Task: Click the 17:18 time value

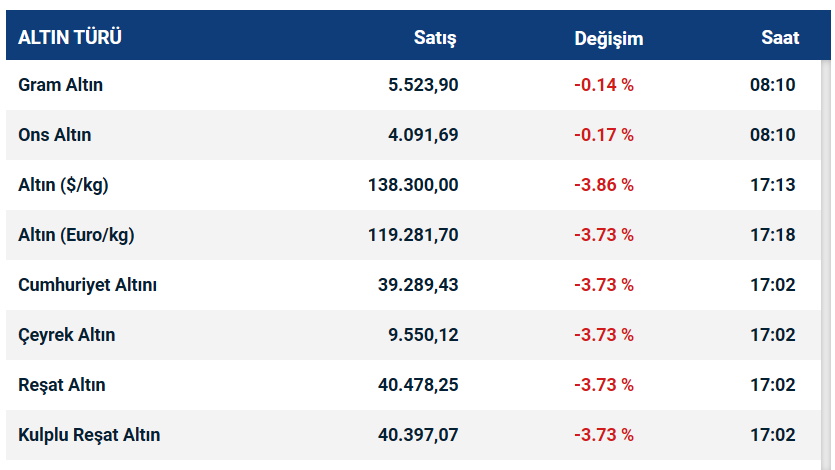Action: coord(772,235)
